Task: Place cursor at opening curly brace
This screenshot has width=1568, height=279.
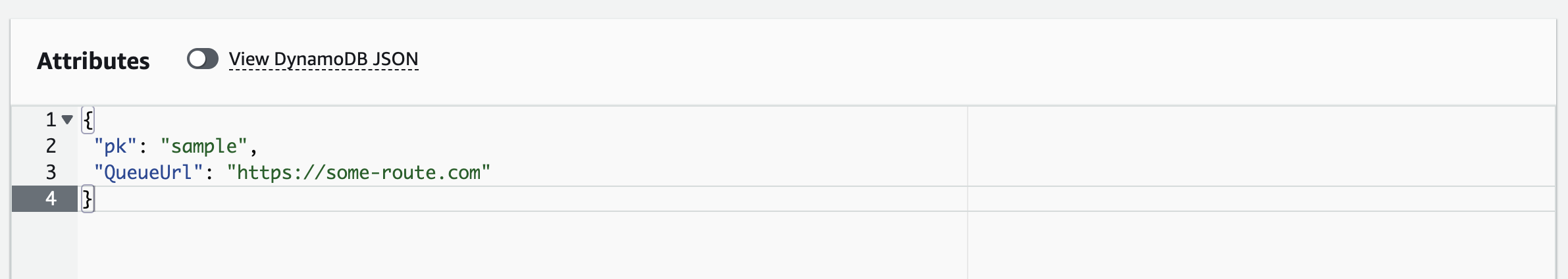Action: click(x=88, y=120)
